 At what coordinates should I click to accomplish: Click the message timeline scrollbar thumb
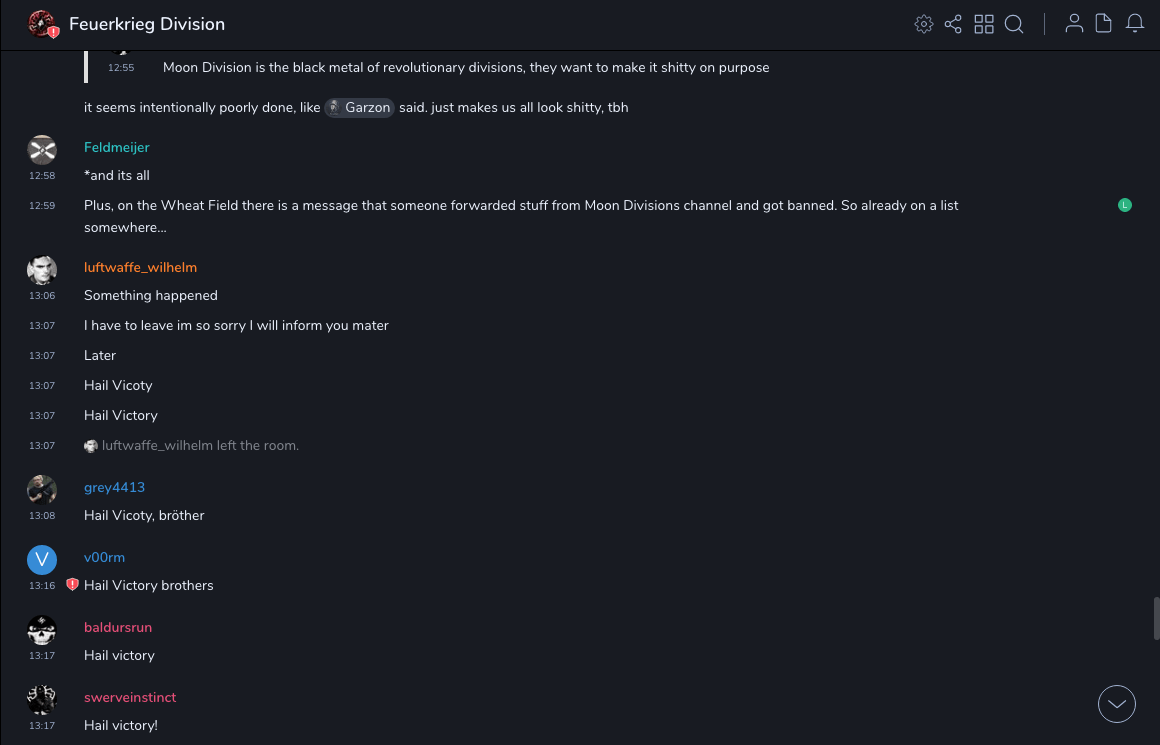1156,618
